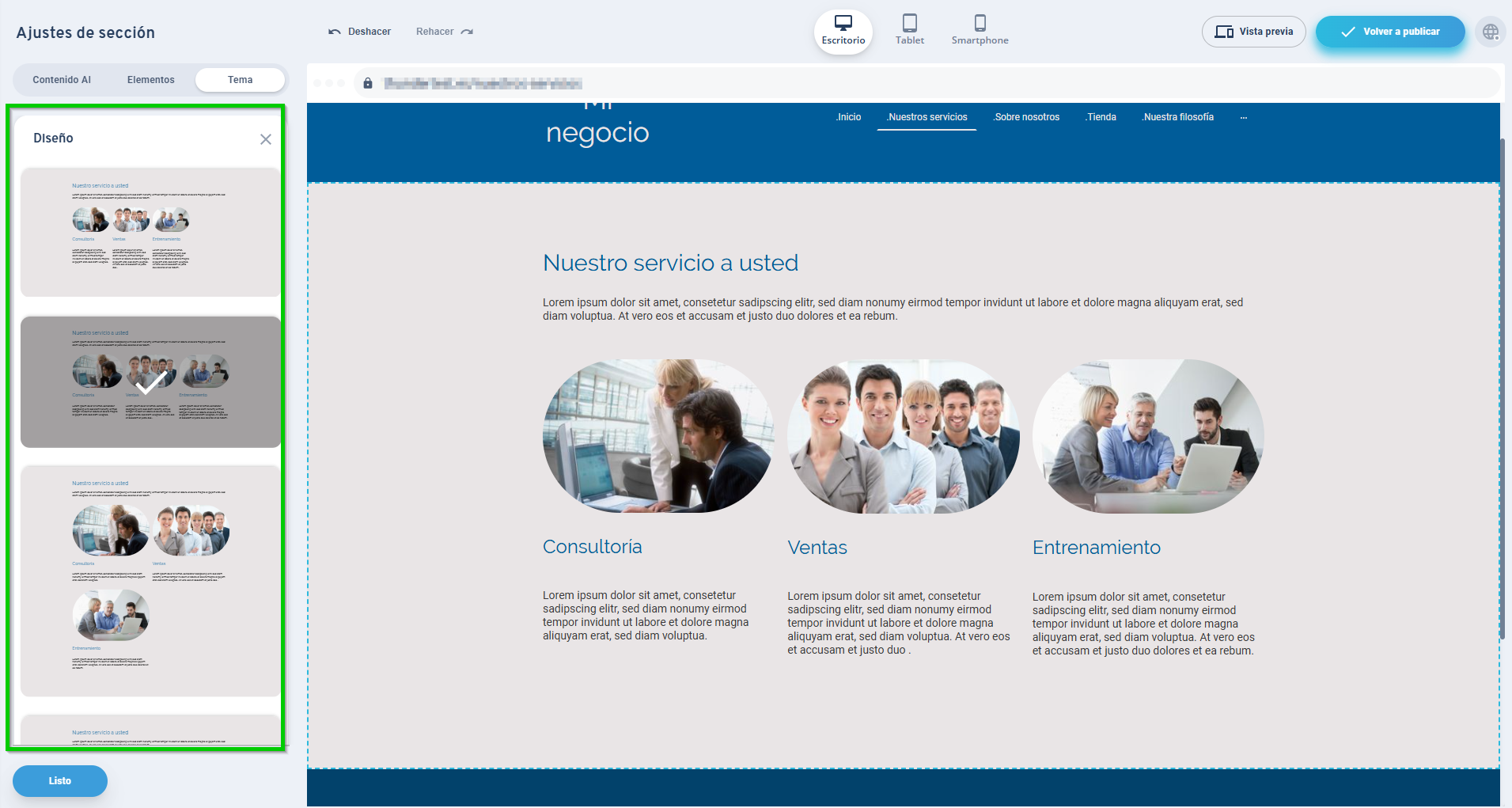Viewport: 1512px width, 808px height.
Task: Select the third stacked layout design
Action: click(x=150, y=578)
